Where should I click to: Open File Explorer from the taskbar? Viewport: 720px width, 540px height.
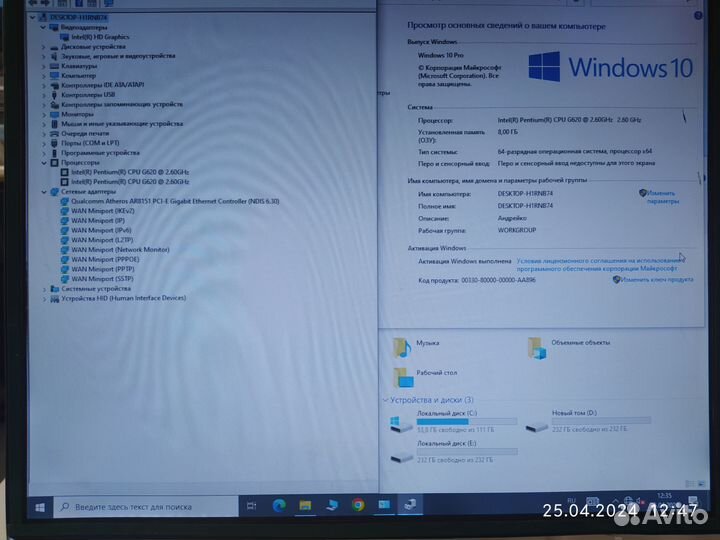pyautogui.click(x=305, y=506)
